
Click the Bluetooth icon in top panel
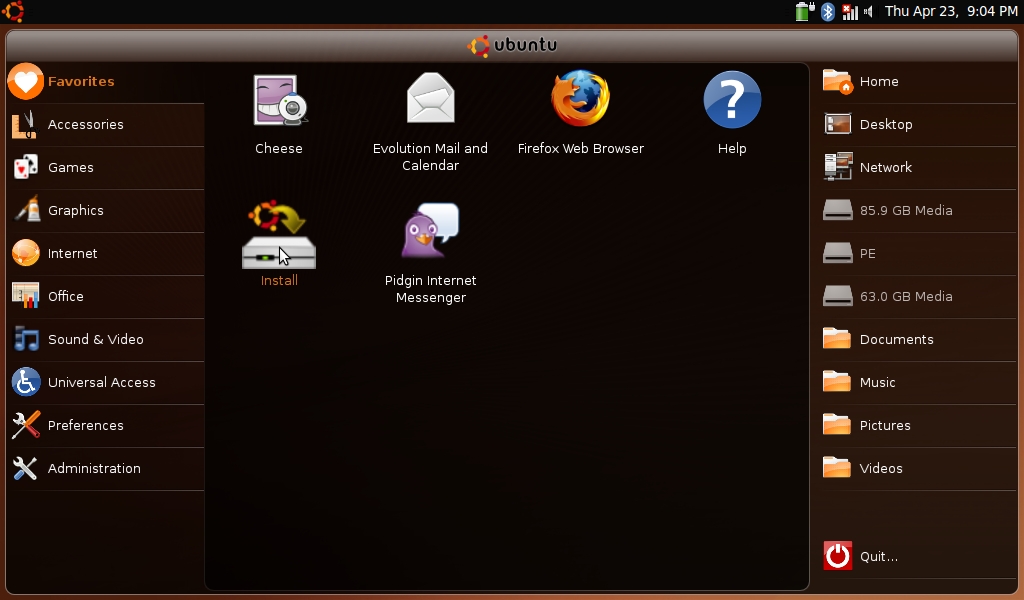[828, 12]
